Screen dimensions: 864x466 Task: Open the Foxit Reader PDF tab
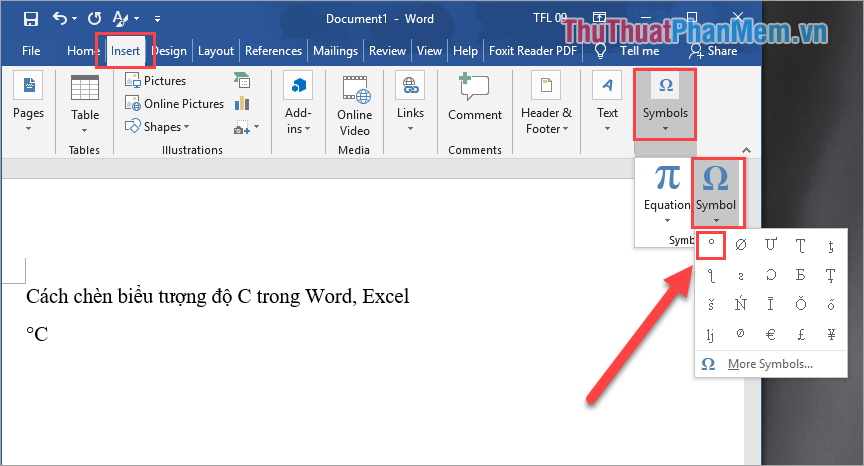click(x=533, y=51)
